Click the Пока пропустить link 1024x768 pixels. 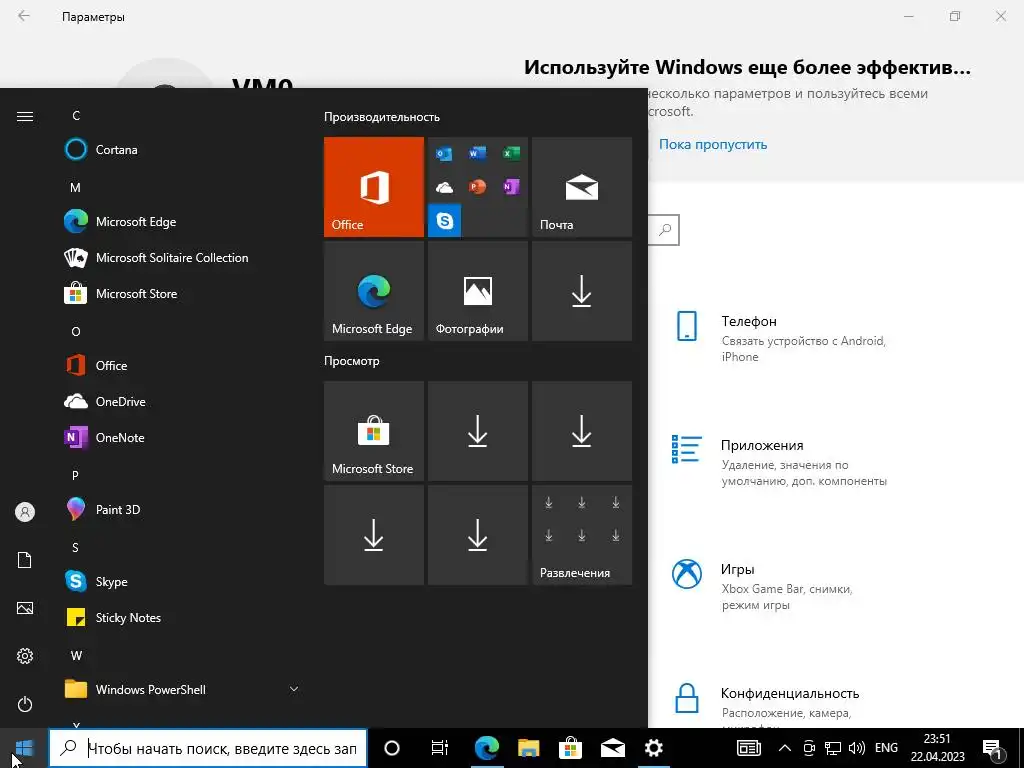point(712,144)
